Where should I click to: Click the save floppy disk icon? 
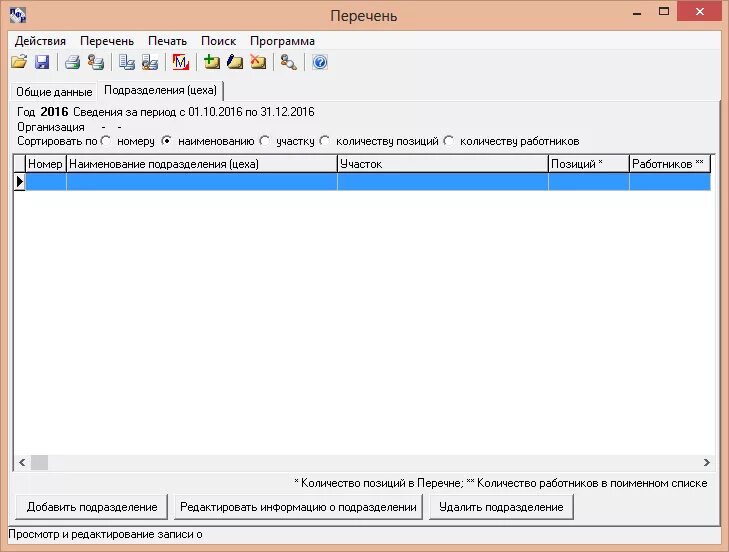coord(42,62)
